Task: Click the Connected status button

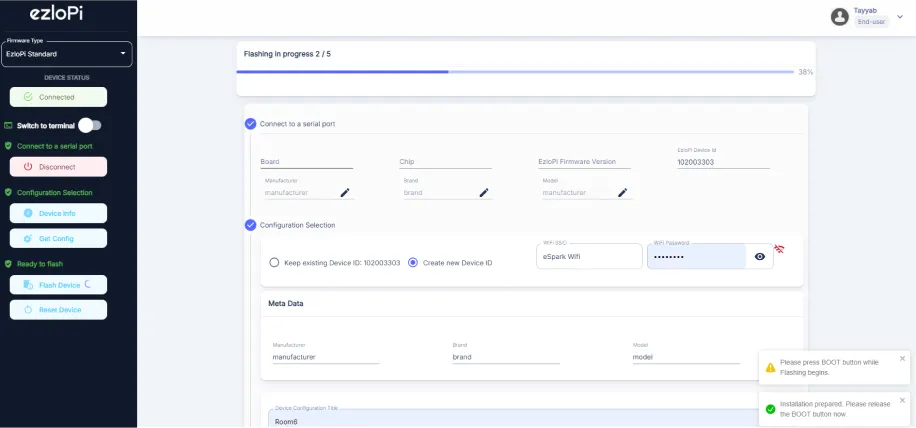Action: point(58,97)
